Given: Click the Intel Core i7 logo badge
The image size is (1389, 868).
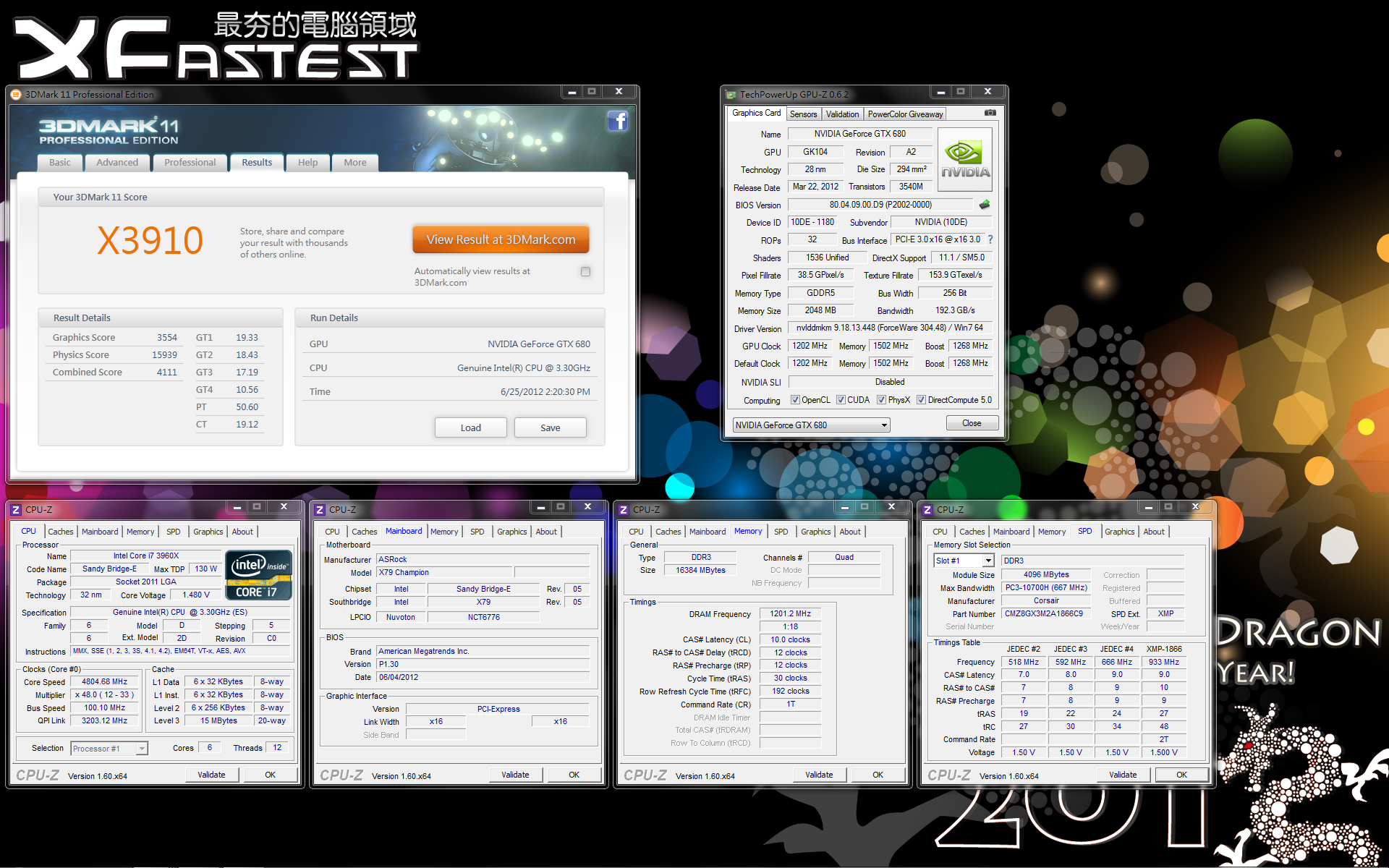Looking at the screenshot, I should [x=259, y=575].
